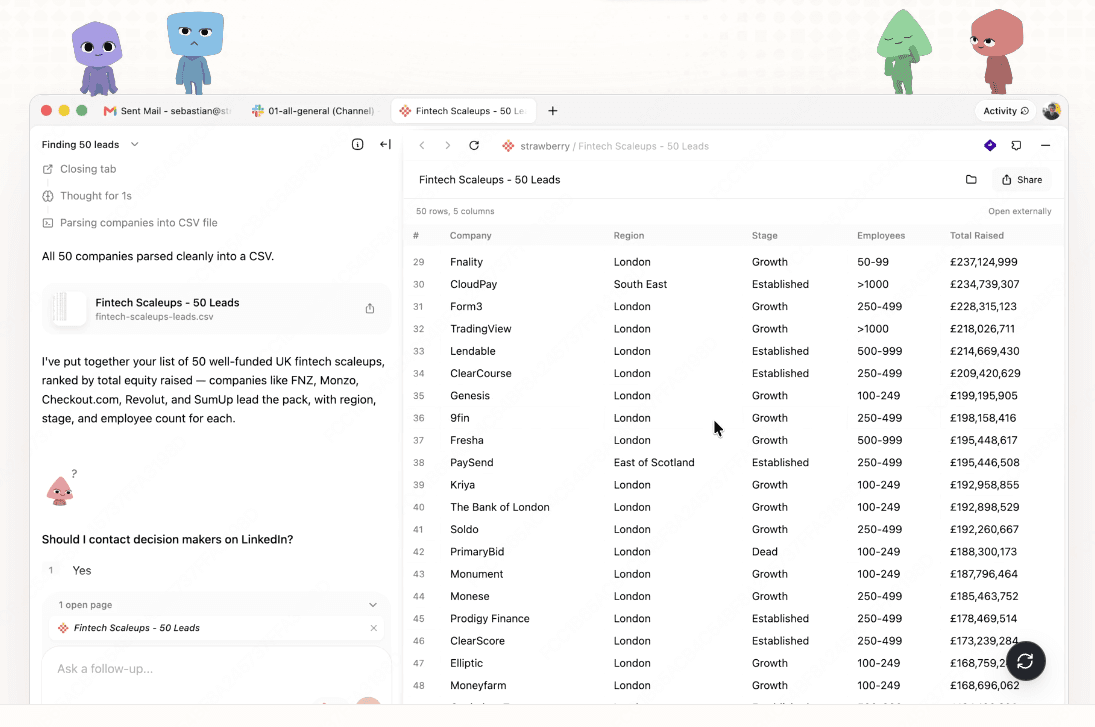Open the Fintech Scaleups - 50 Leads file card

[216, 309]
